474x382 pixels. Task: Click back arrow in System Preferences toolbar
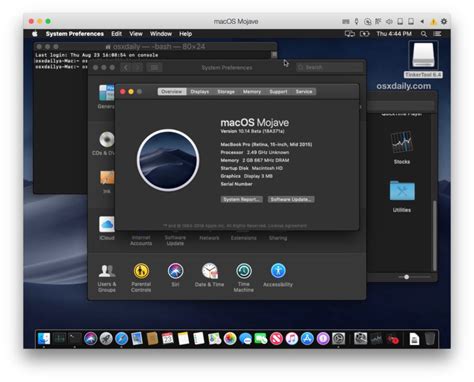pos(126,68)
